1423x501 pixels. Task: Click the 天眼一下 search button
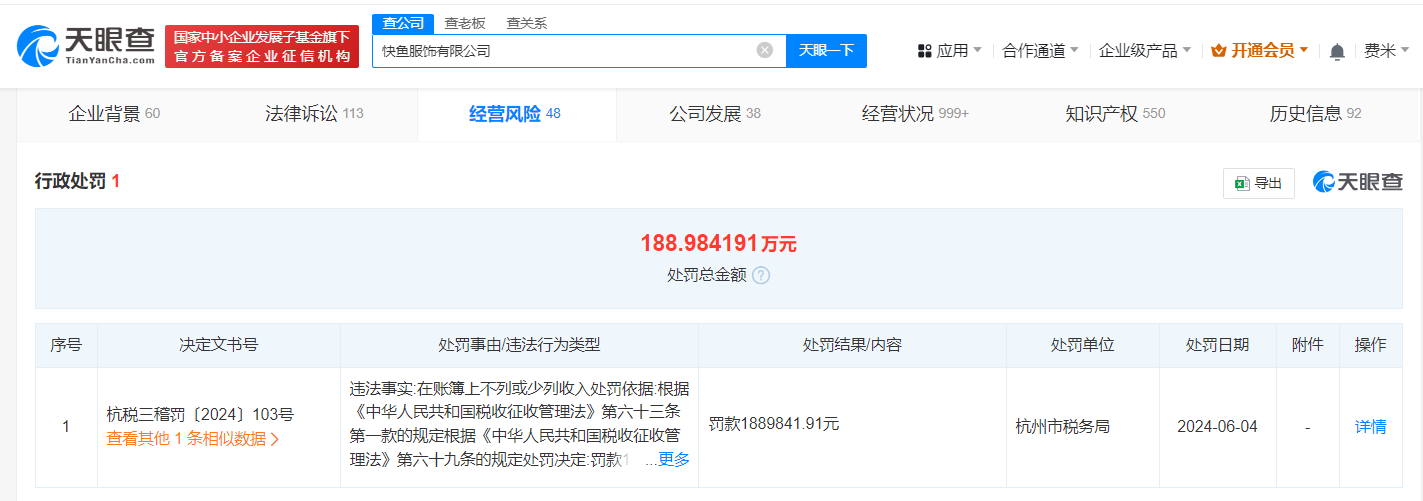click(x=826, y=50)
